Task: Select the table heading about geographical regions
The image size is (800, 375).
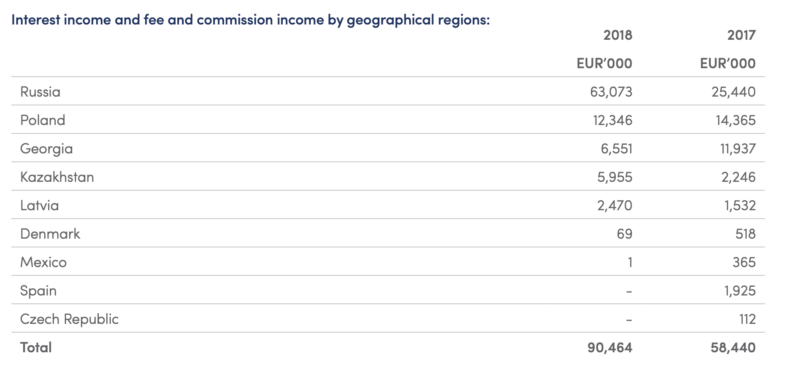Action: (x=250, y=20)
